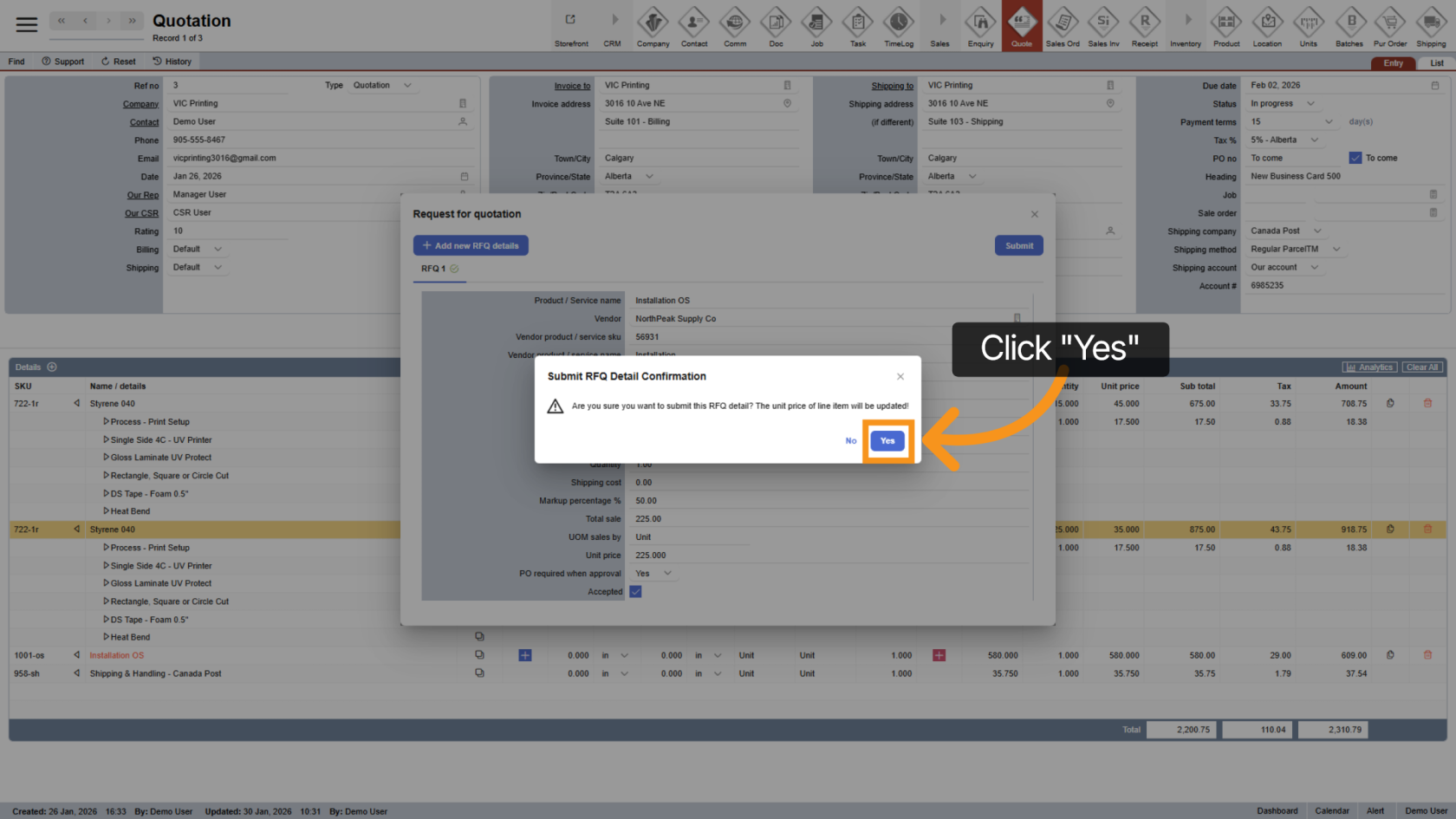Click the Sales Ord toolbar icon
Viewport: 1456px width, 819px height.
coord(1062,24)
